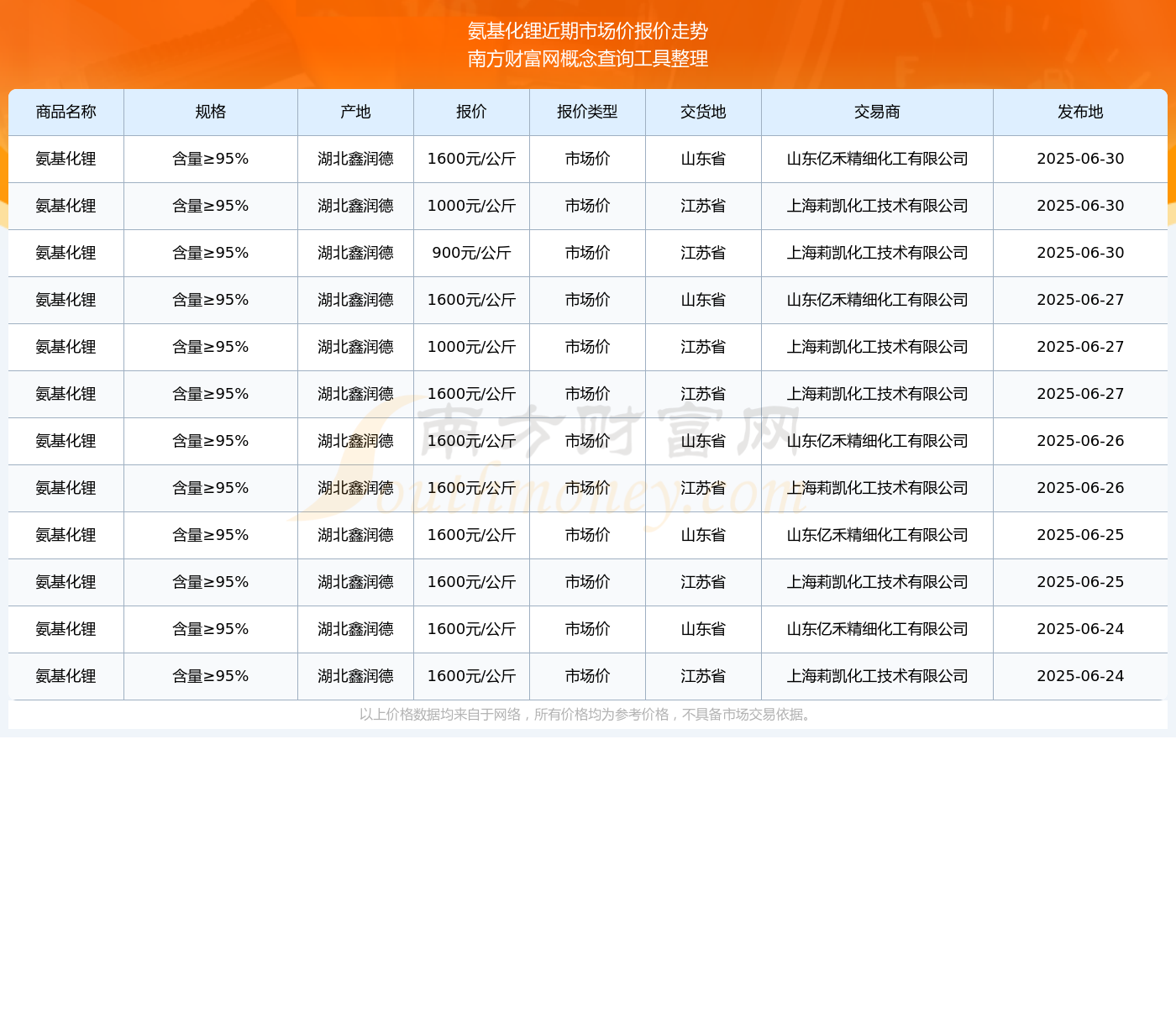
Task: Select 1600元/公斤 in the 2025-06-27 山东省 row
Action: (x=471, y=300)
